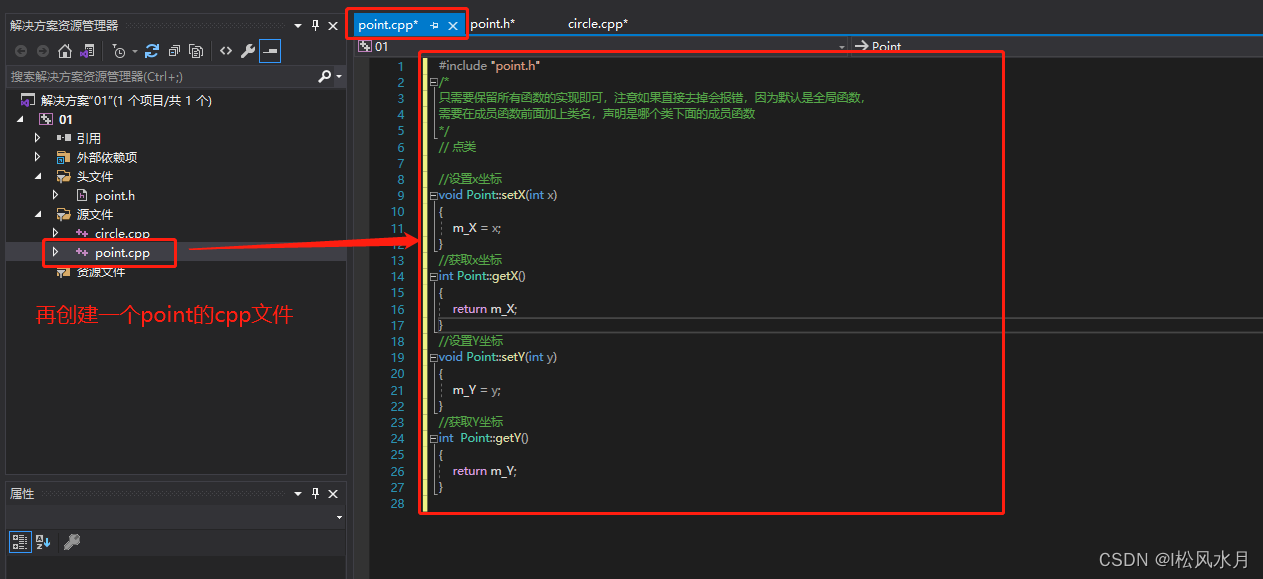Image resolution: width=1263 pixels, height=579 pixels.
Task: Collapse the project 01 node arrow
Action: [x=22, y=119]
